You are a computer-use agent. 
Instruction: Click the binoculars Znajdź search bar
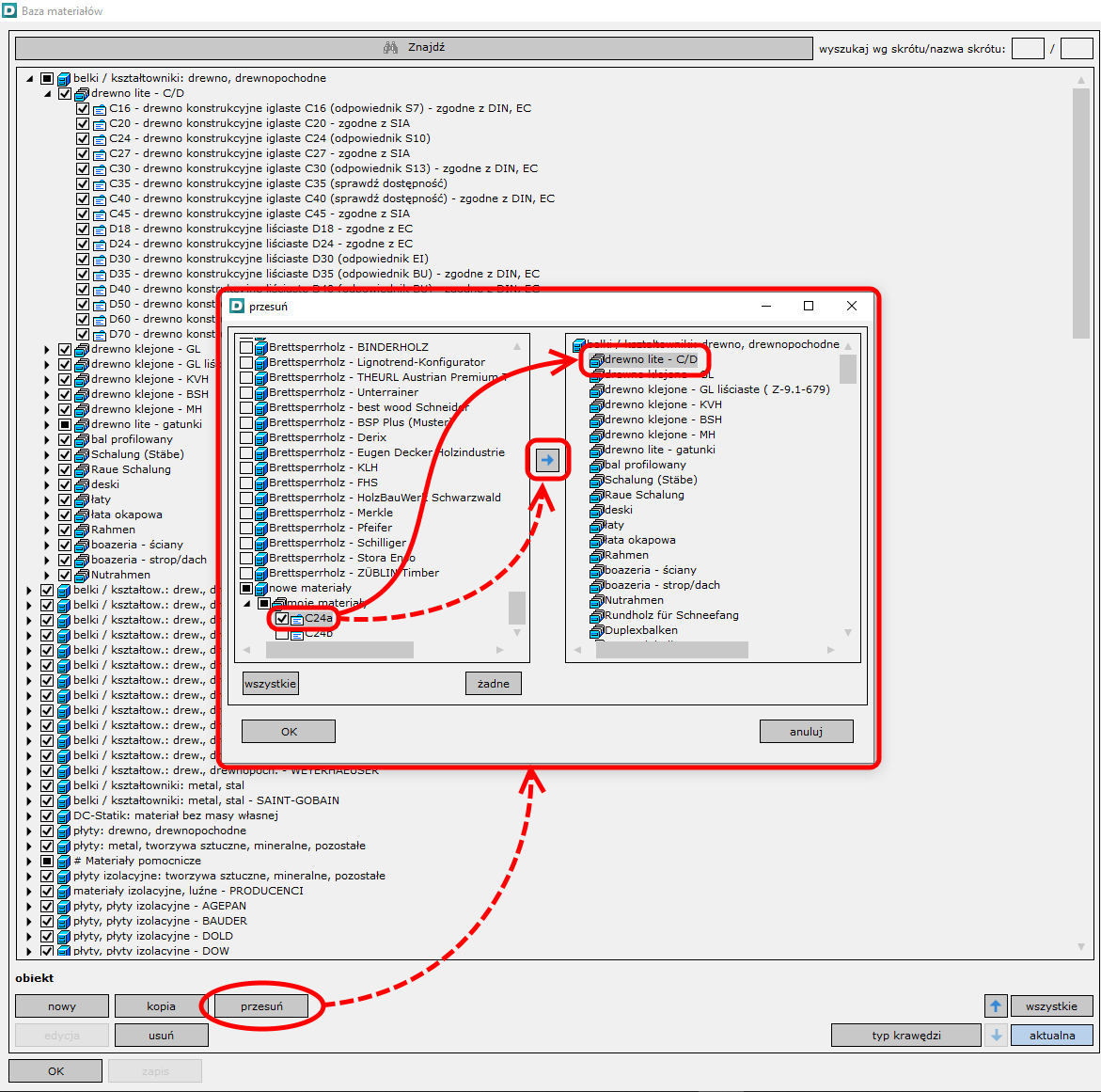pyautogui.click(x=414, y=48)
